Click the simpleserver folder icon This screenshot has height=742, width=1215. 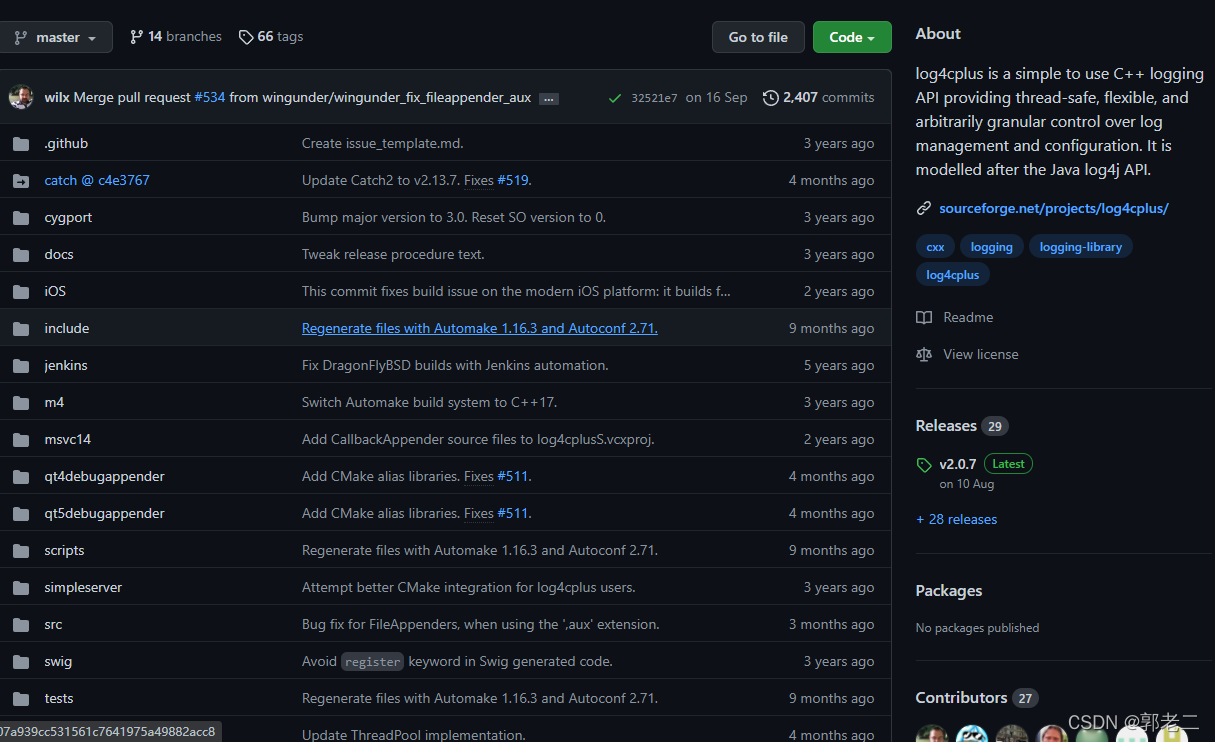(21, 588)
